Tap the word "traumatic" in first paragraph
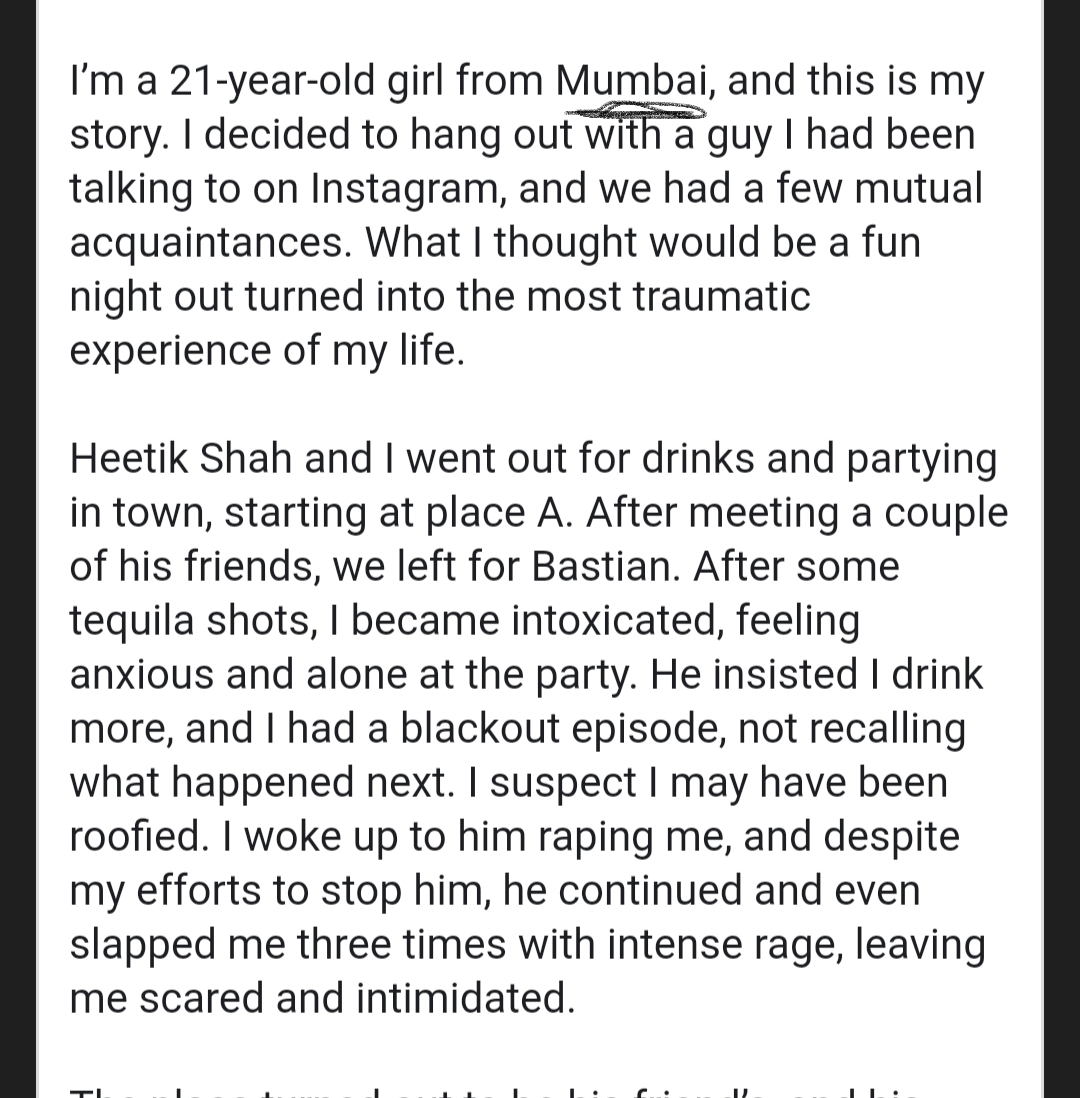The image size is (1080, 1098). (722, 296)
